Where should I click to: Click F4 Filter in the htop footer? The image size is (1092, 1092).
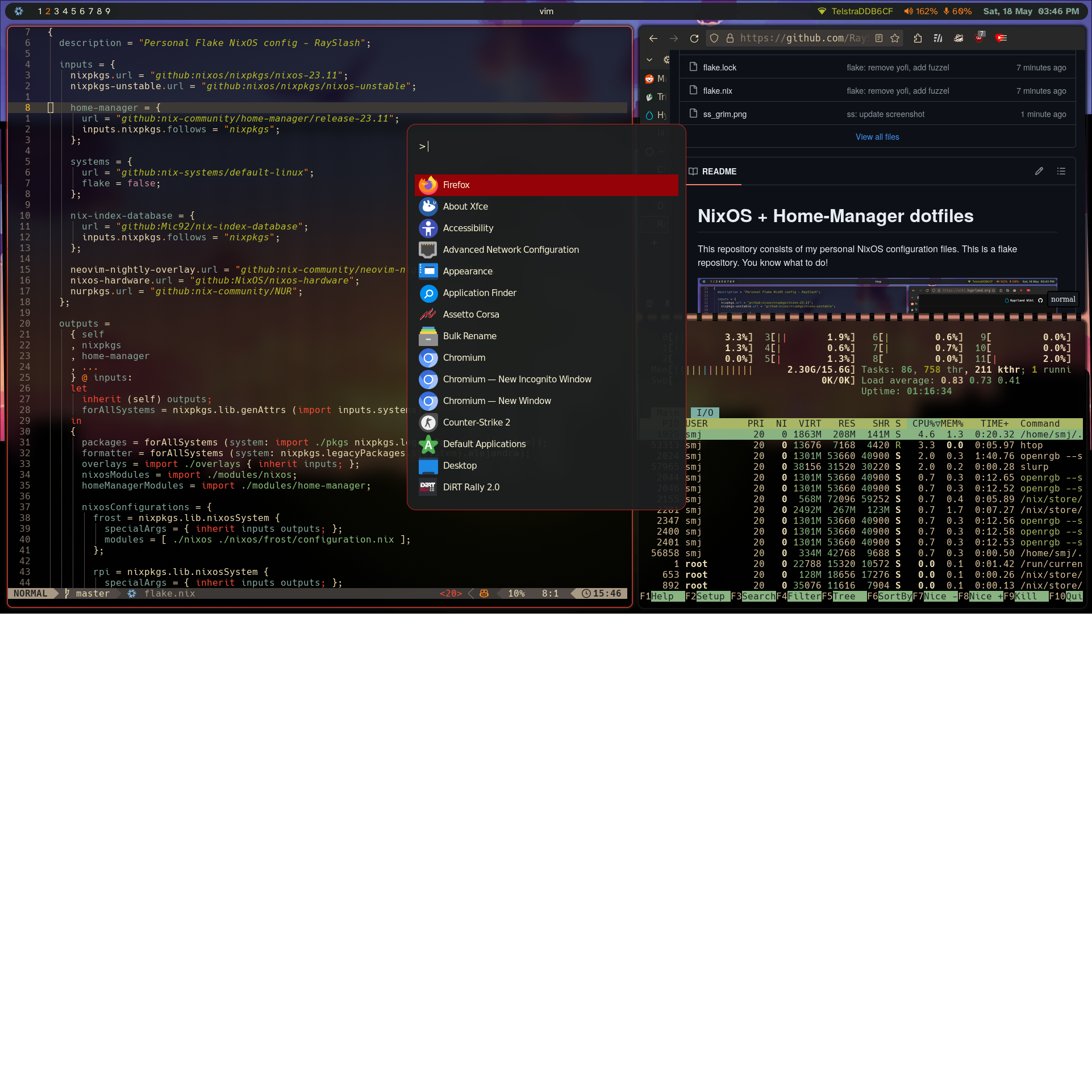pyautogui.click(x=799, y=596)
